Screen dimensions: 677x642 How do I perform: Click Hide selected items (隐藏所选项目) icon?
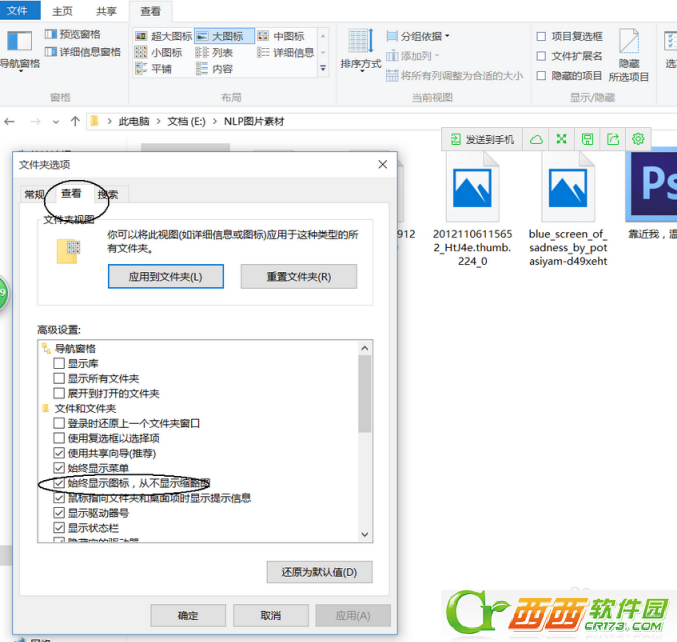[629, 55]
